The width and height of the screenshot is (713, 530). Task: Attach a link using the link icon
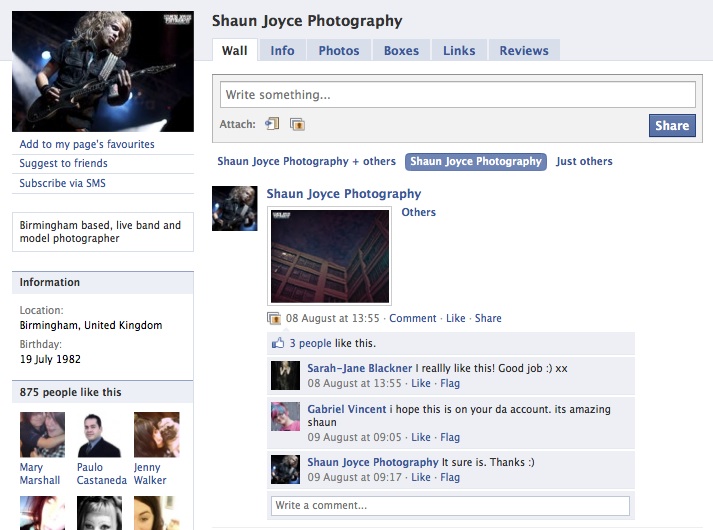point(272,124)
